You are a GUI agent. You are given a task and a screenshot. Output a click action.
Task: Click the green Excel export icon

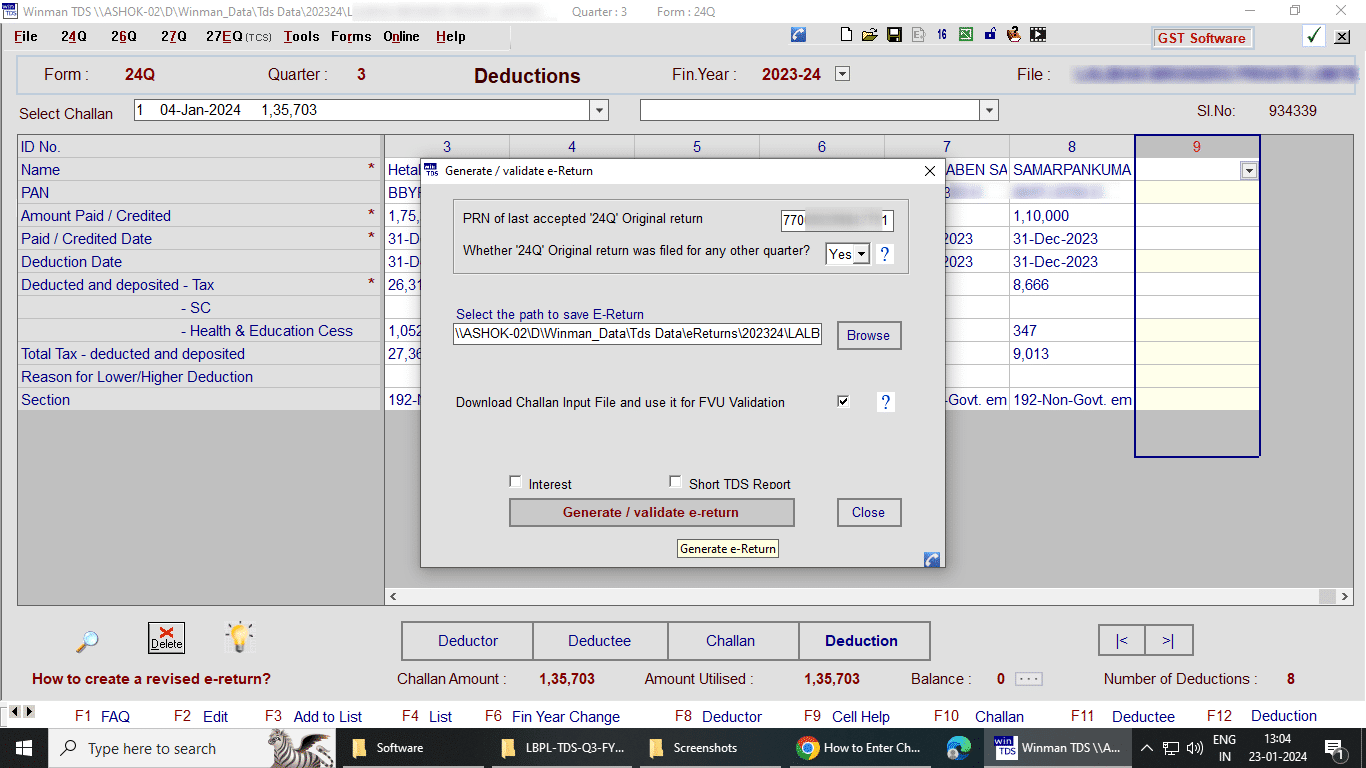(966, 35)
